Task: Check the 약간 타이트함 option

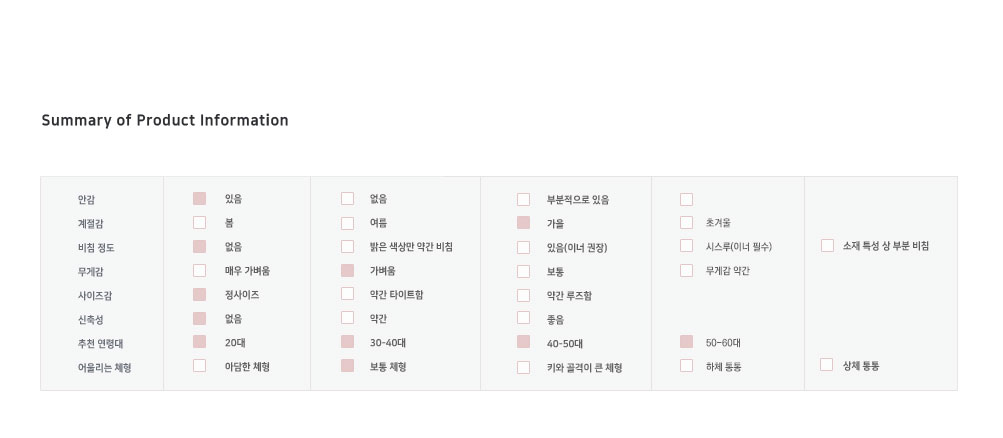Action: 347,294
